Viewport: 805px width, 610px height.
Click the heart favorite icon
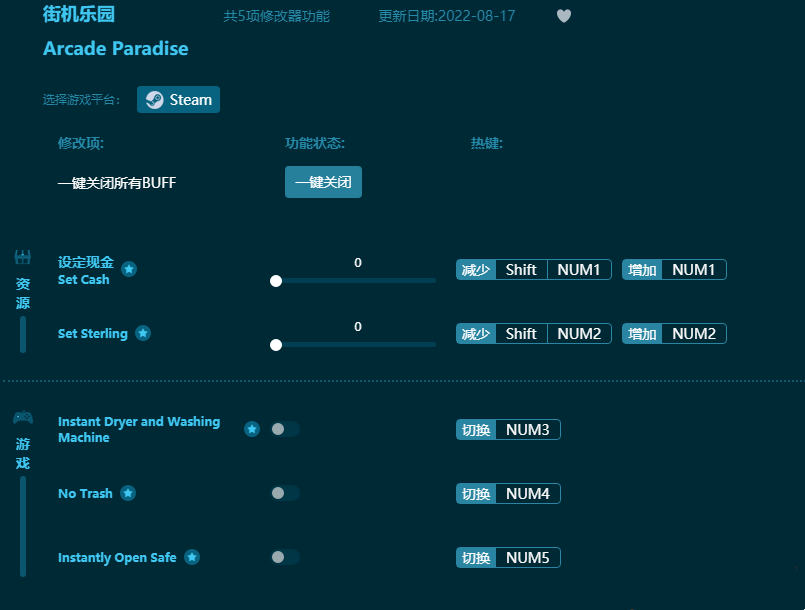tap(564, 16)
